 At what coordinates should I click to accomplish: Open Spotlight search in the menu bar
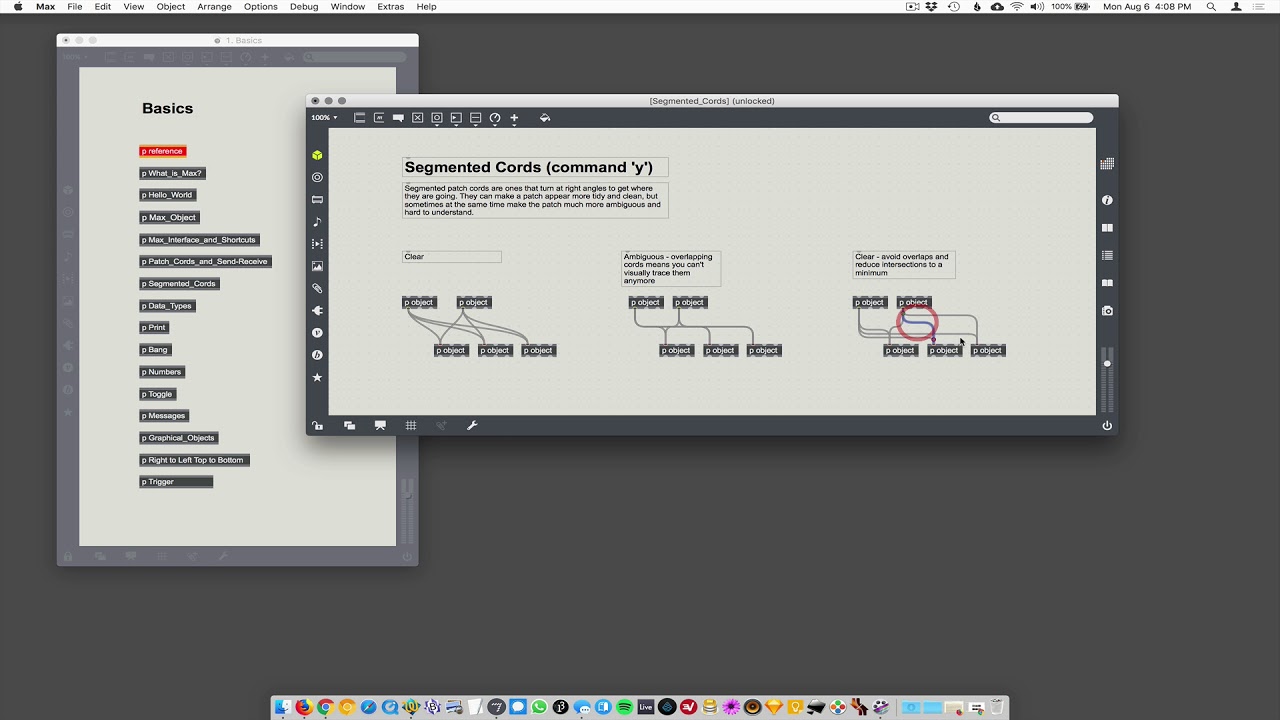(x=1211, y=7)
